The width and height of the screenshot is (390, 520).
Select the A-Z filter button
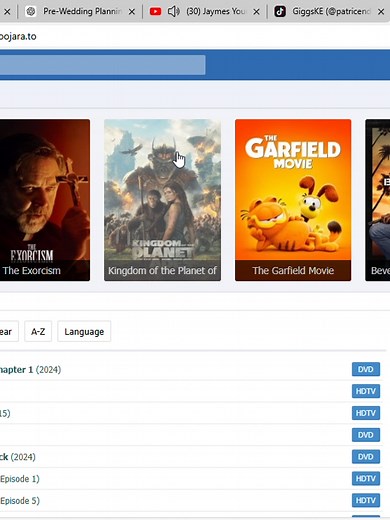click(38, 331)
